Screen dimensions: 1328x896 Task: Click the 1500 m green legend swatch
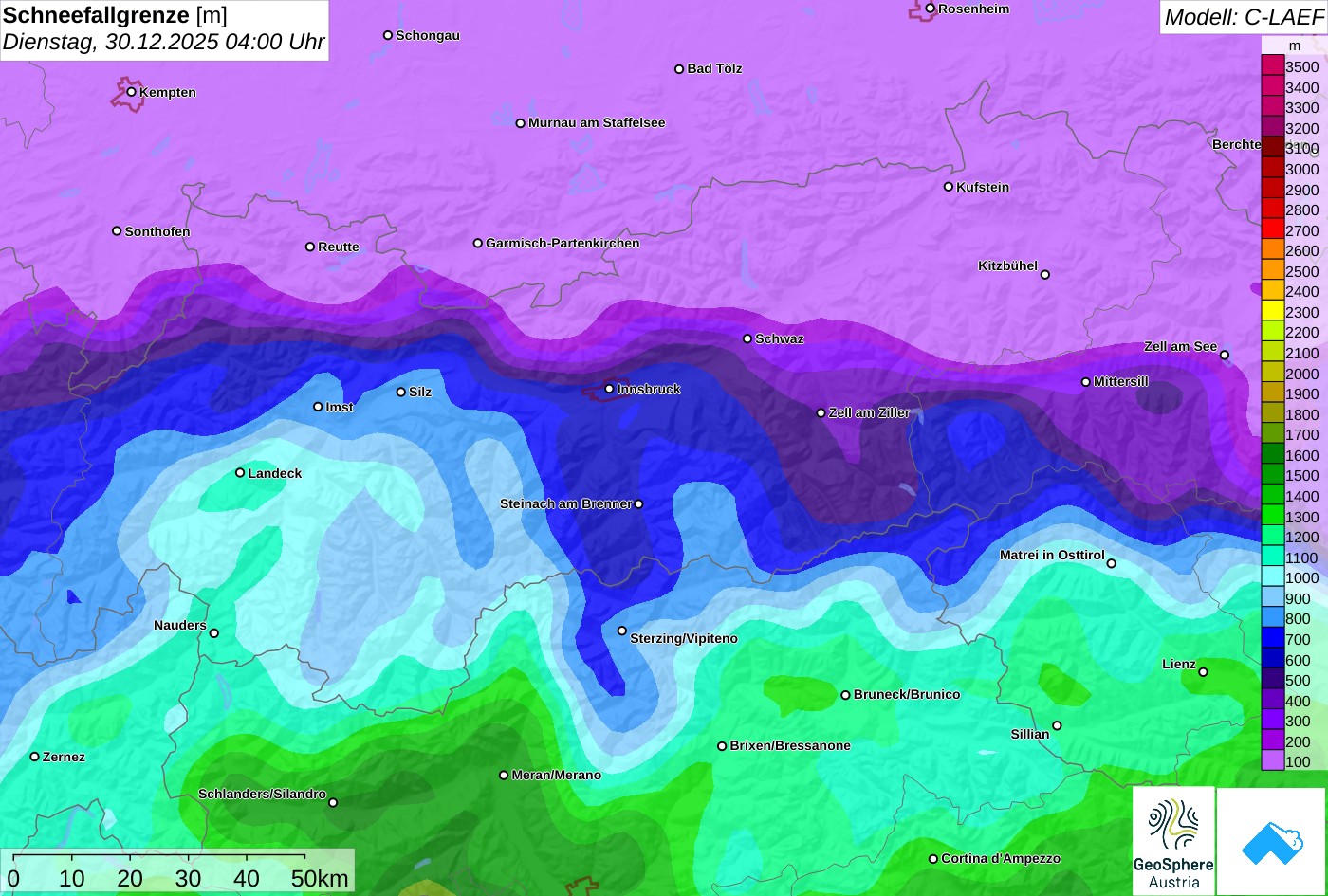click(1272, 475)
